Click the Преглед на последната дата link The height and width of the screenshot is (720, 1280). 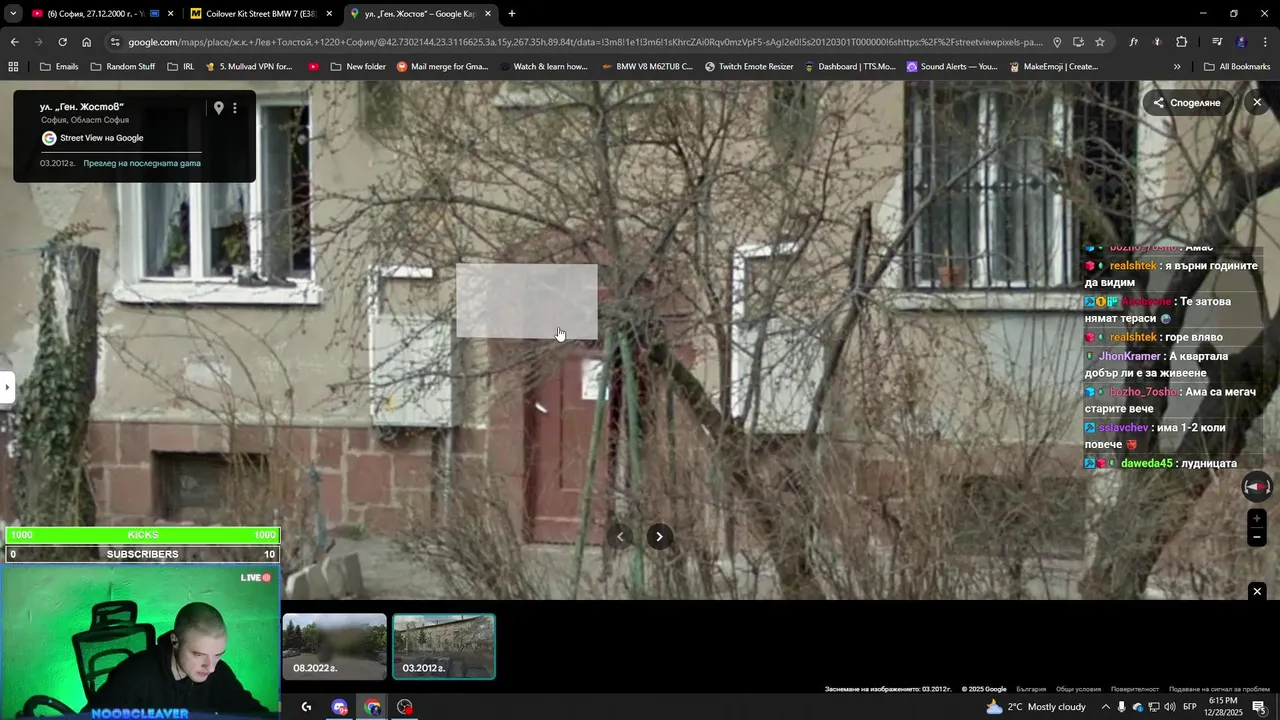click(142, 163)
